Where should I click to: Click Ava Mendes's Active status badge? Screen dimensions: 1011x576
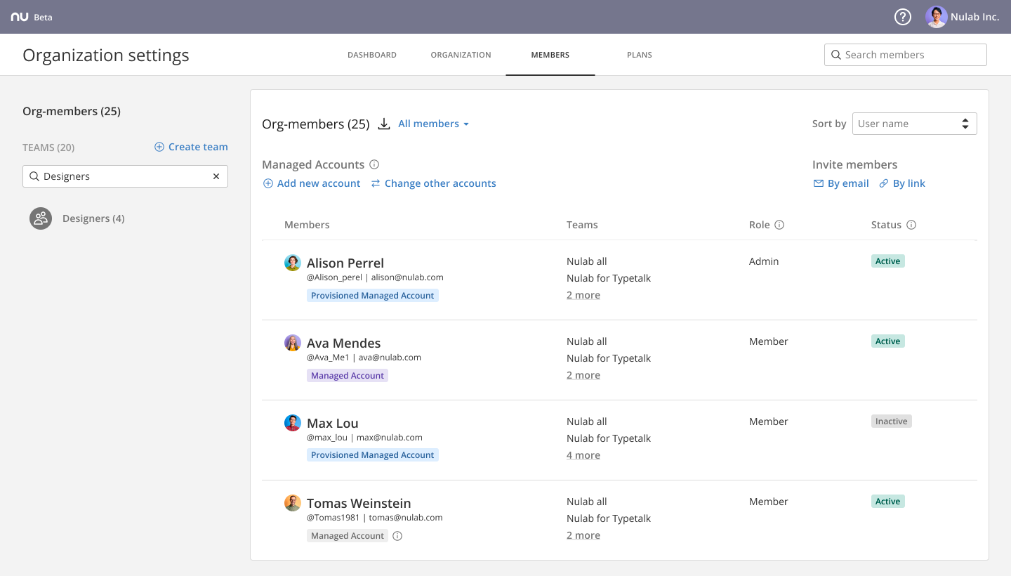pyautogui.click(x=888, y=341)
